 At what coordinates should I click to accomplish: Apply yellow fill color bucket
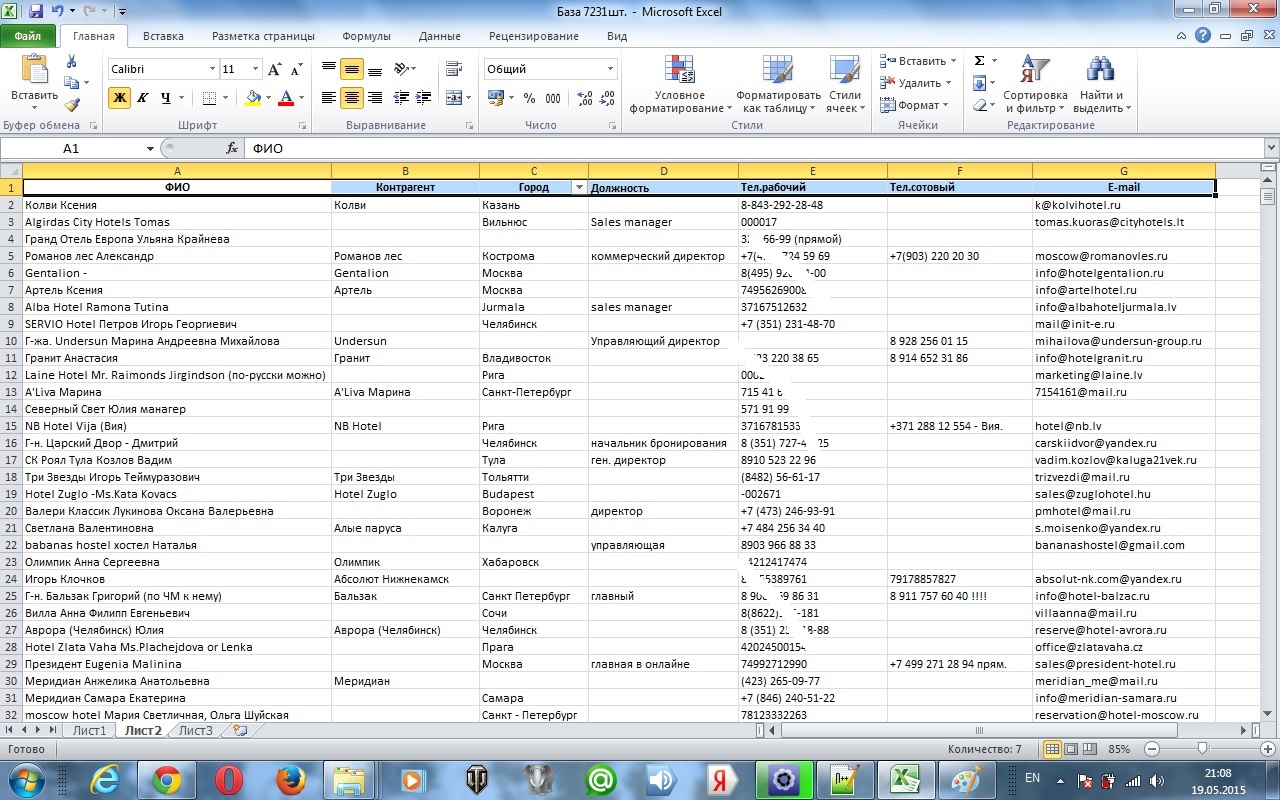click(x=252, y=98)
